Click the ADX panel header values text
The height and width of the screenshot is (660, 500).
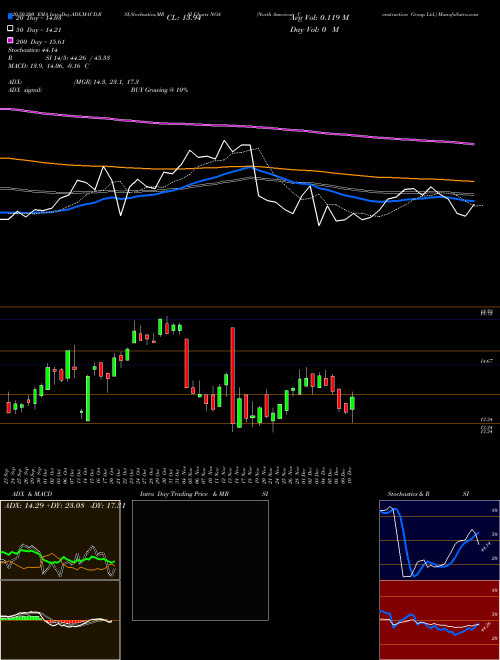(x=65, y=505)
